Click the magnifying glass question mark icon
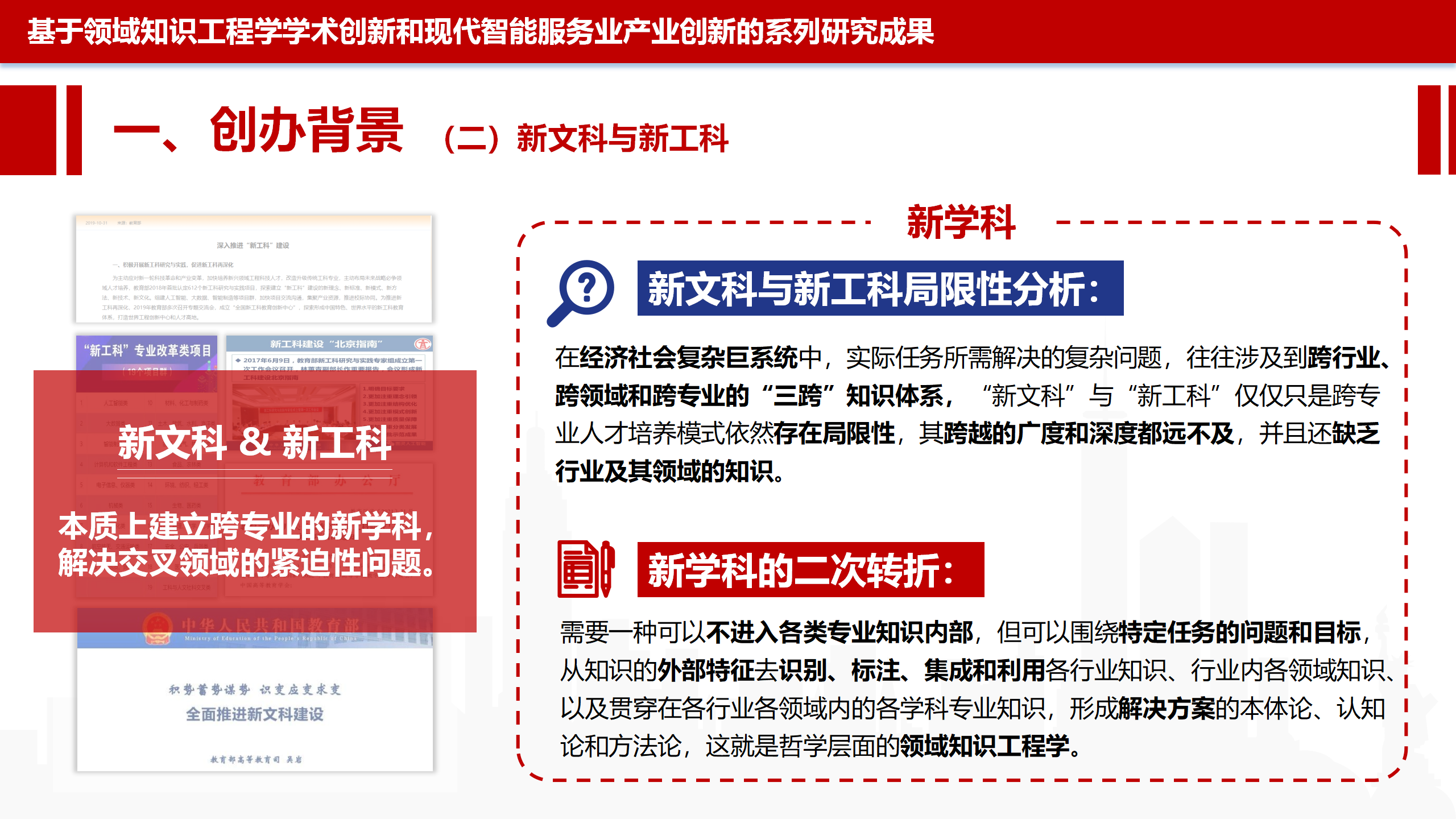Image resolution: width=1456 pixels, height=819 pixels. point(581,293)
